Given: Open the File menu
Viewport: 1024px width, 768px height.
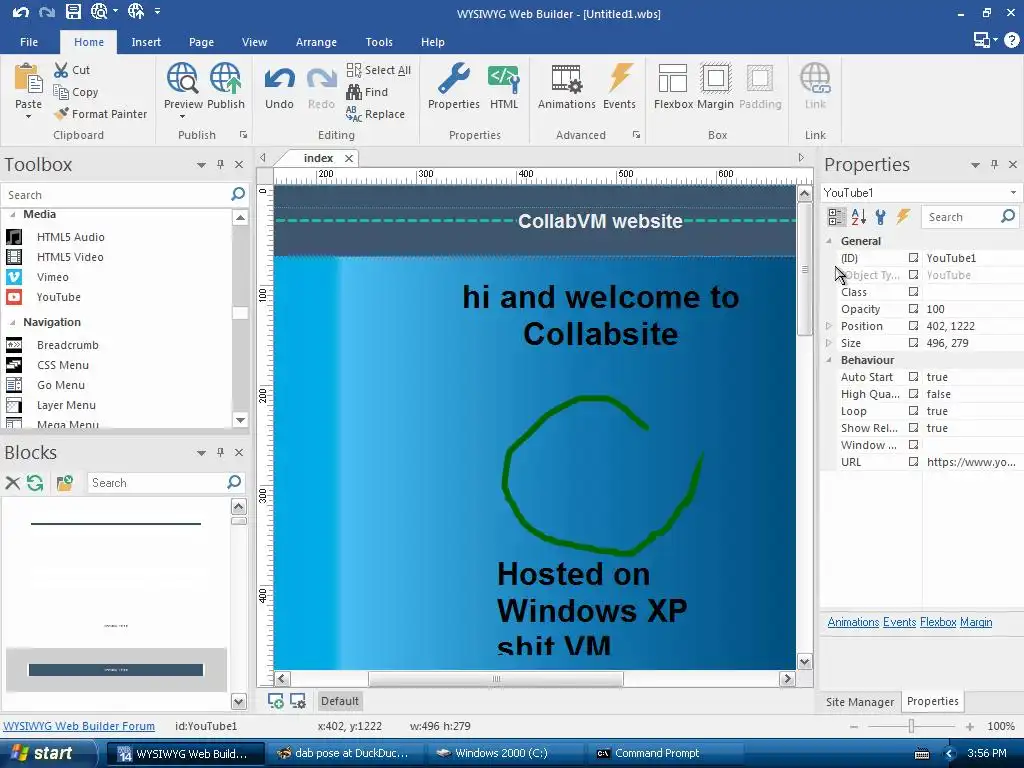Looking at the screenshot, I should pos(29,42).
